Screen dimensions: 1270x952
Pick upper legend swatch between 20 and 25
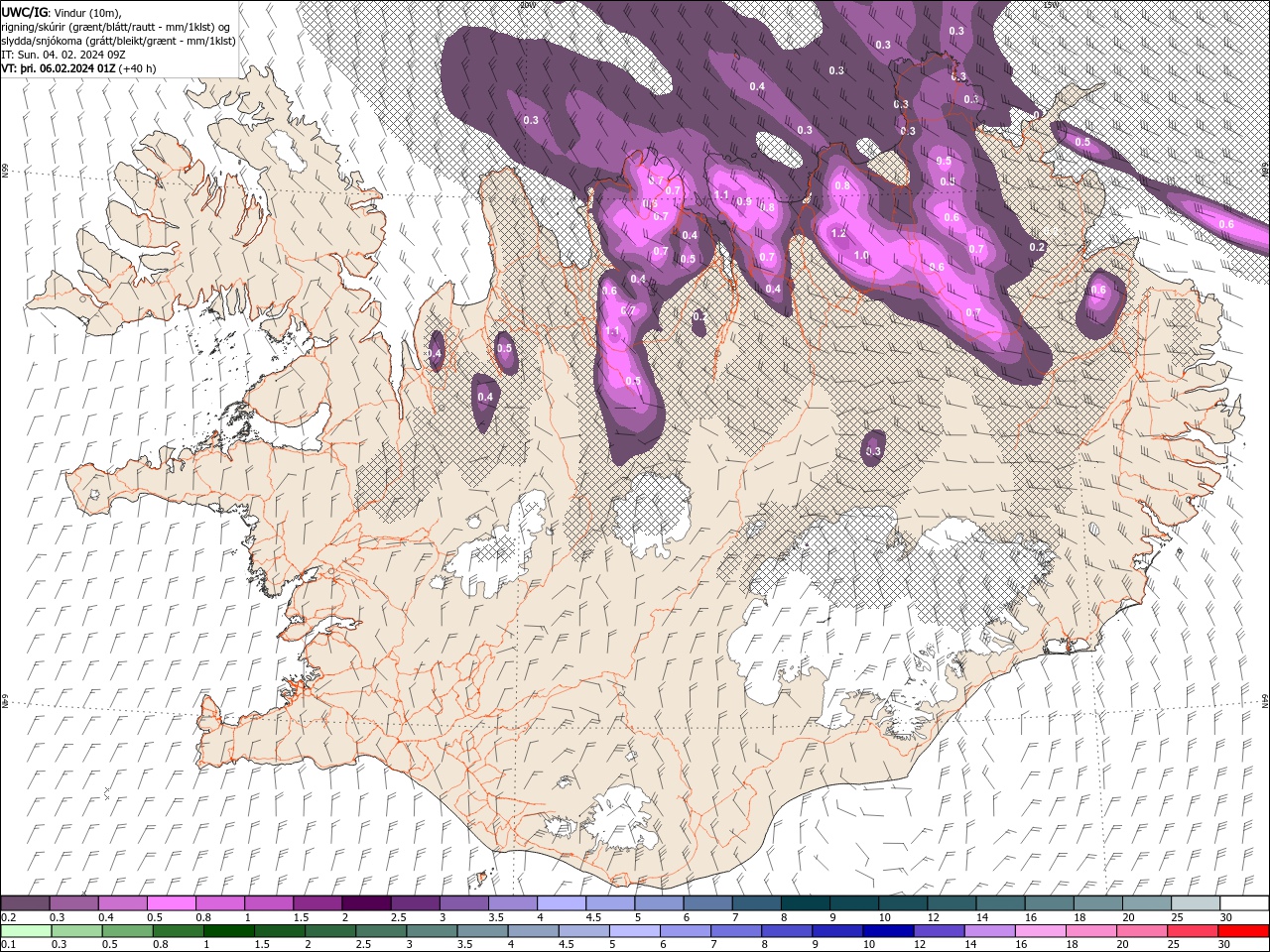tap(1147, 903)
